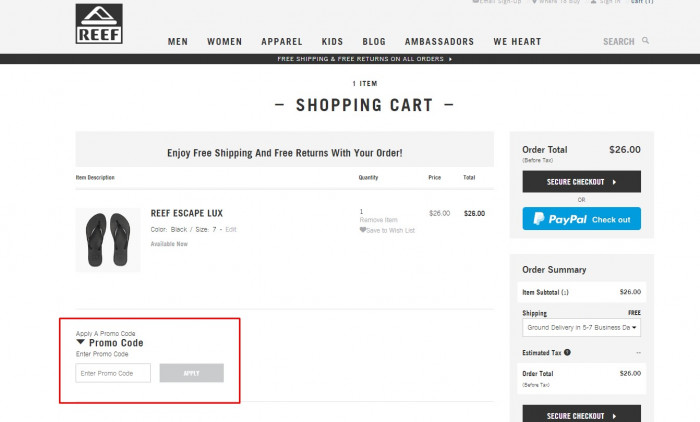
Task: Click the Estimated Tax info icon
Action: pyautogui.click(x=567, y=352)
